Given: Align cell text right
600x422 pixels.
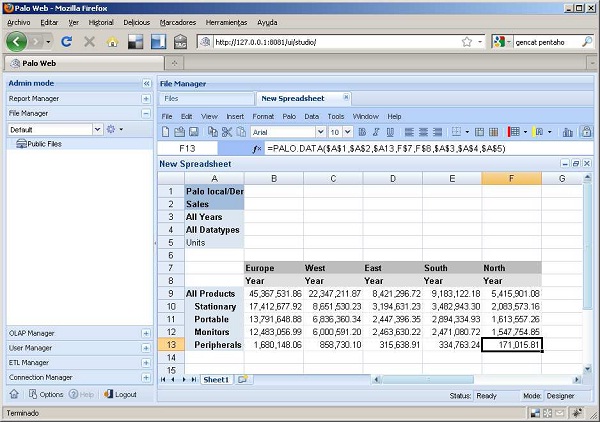Looking at the screenshot, I should pyautogui.click(x=437, y=132).
